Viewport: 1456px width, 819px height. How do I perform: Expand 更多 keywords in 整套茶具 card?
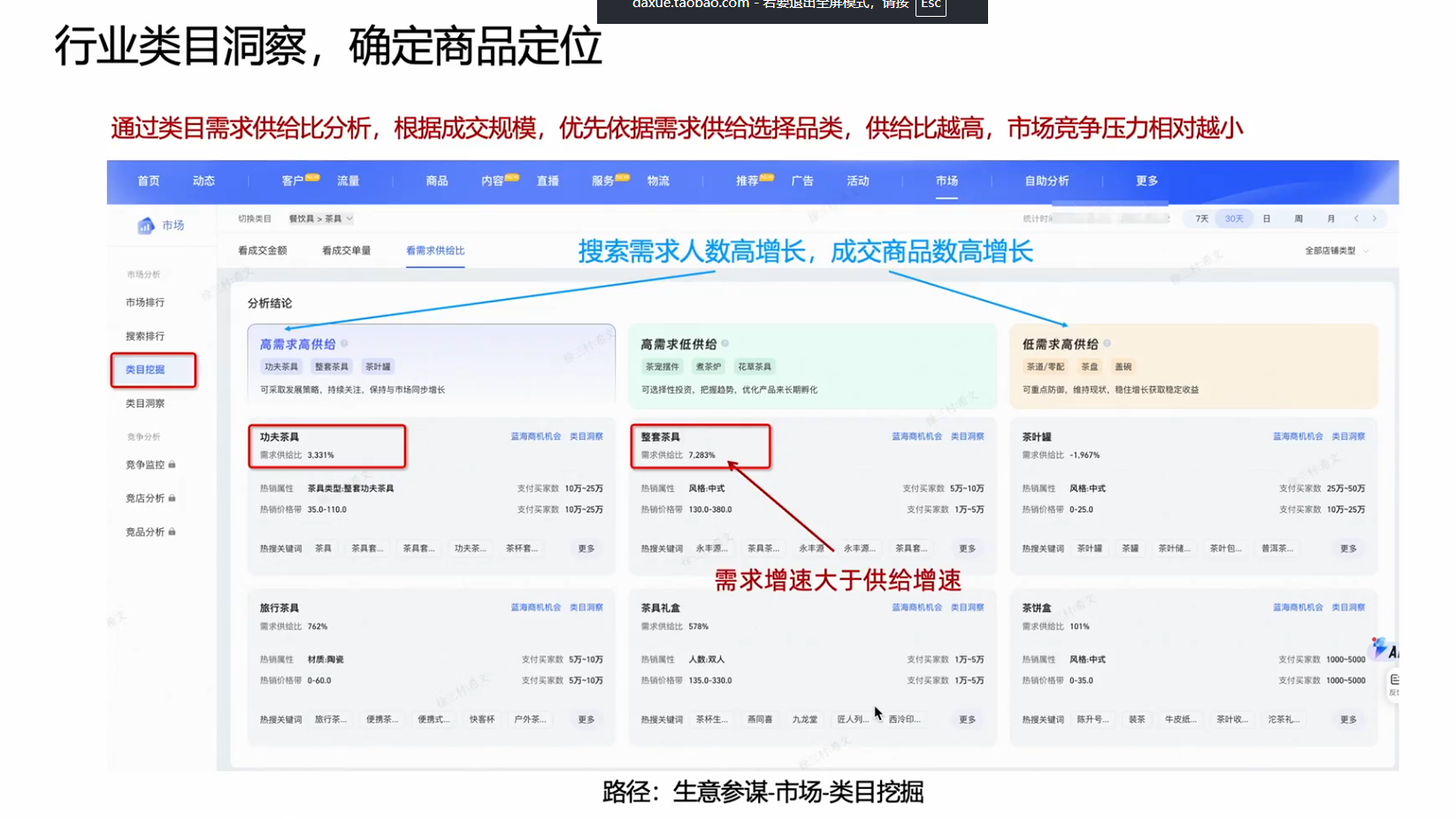click(x=968, y=548)
